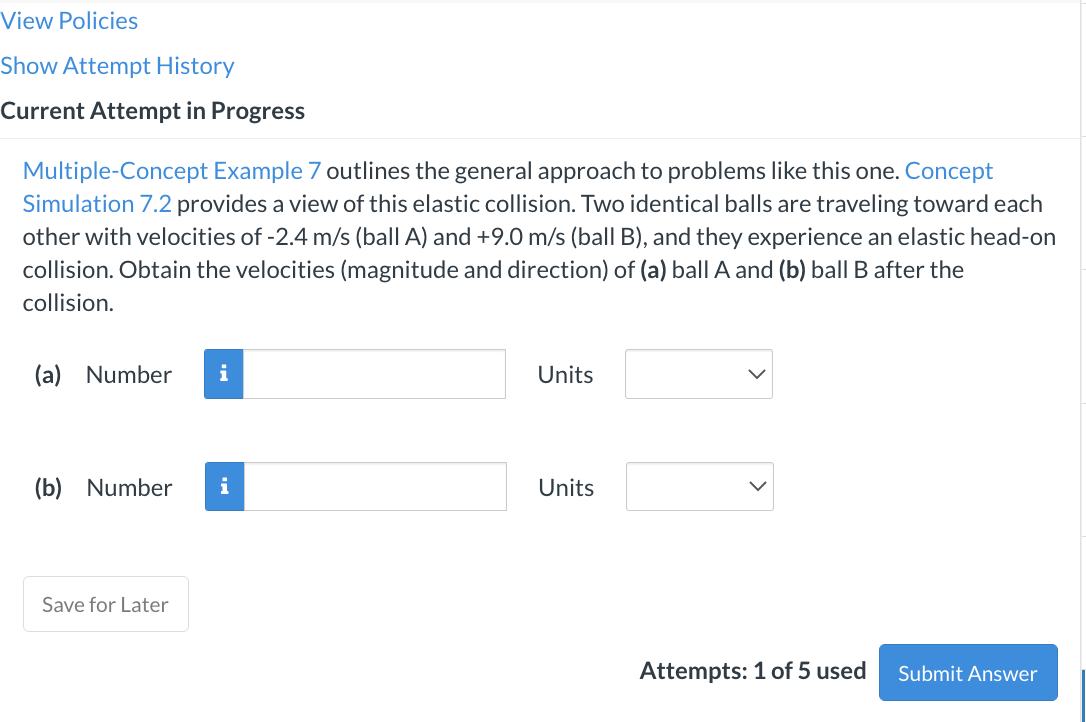Click the Attempts: 1 of 5 used label
Image resolution: width=1086 pixels, height=722 pixels.
tap(753, 671)
